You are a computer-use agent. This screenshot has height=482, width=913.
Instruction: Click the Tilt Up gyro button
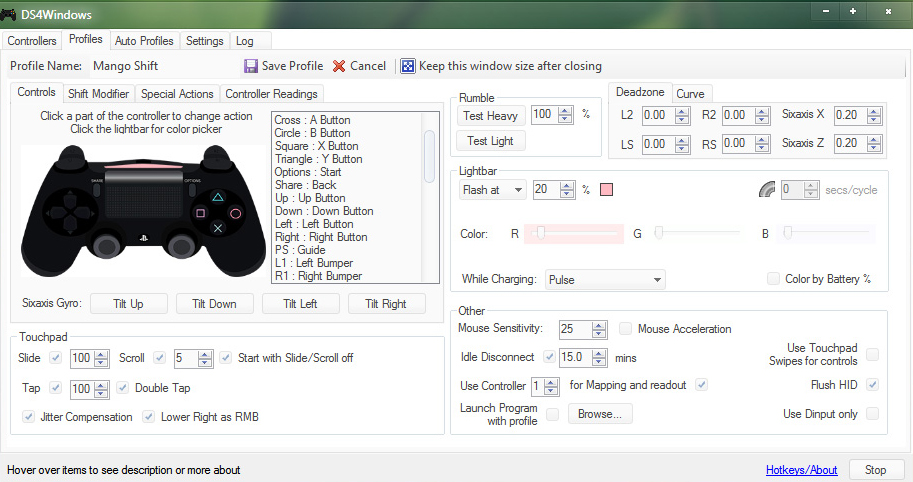129,304
